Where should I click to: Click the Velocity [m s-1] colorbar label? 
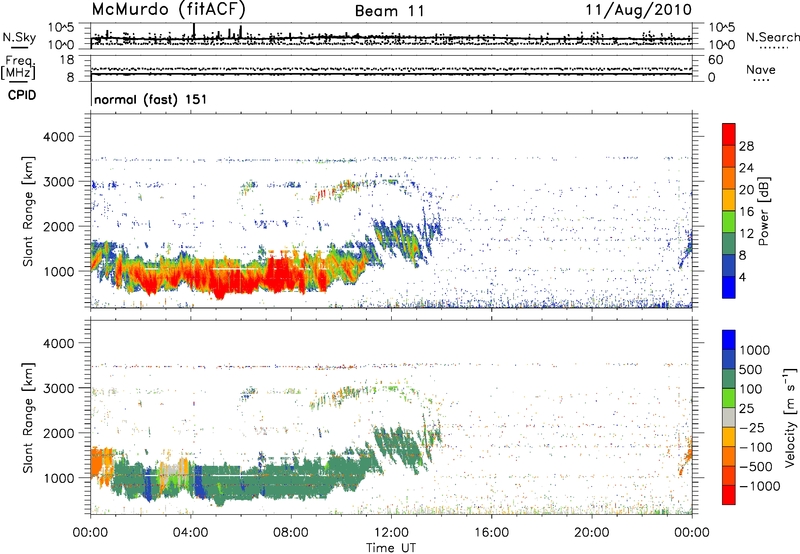[x=790, y=417]
